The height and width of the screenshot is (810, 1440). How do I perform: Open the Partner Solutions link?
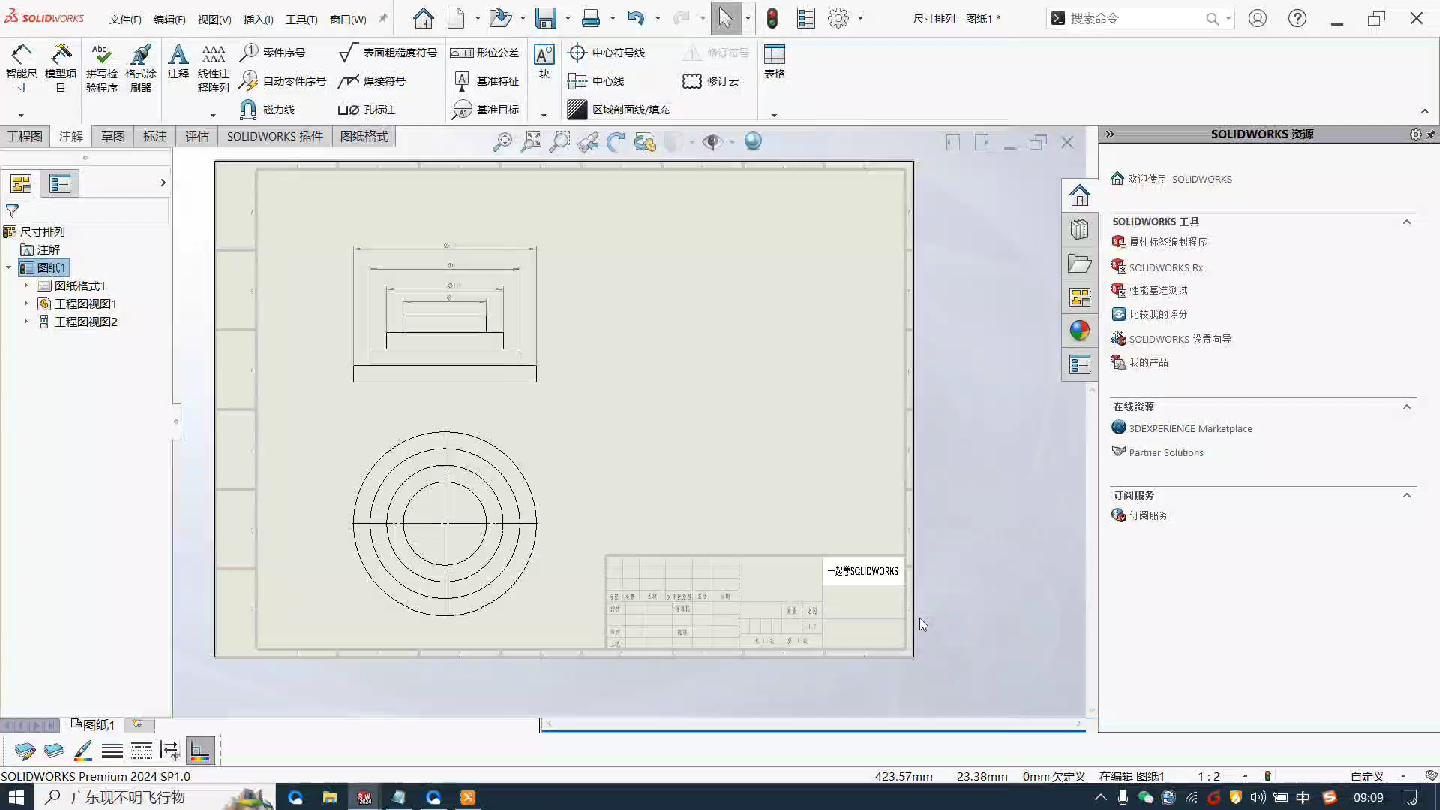click(1164, 452)
